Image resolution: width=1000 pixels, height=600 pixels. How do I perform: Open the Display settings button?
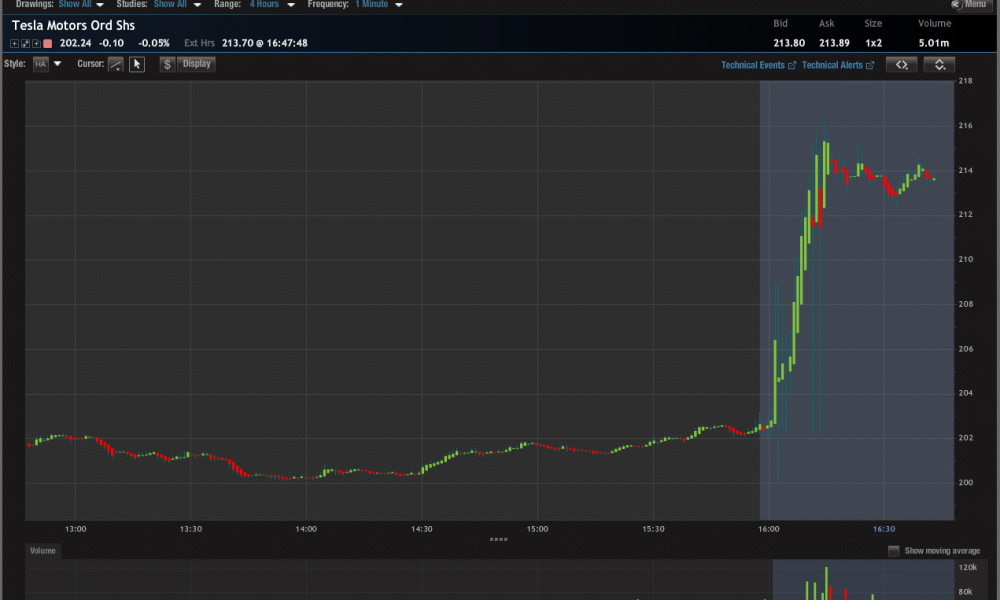coord(196,64)
